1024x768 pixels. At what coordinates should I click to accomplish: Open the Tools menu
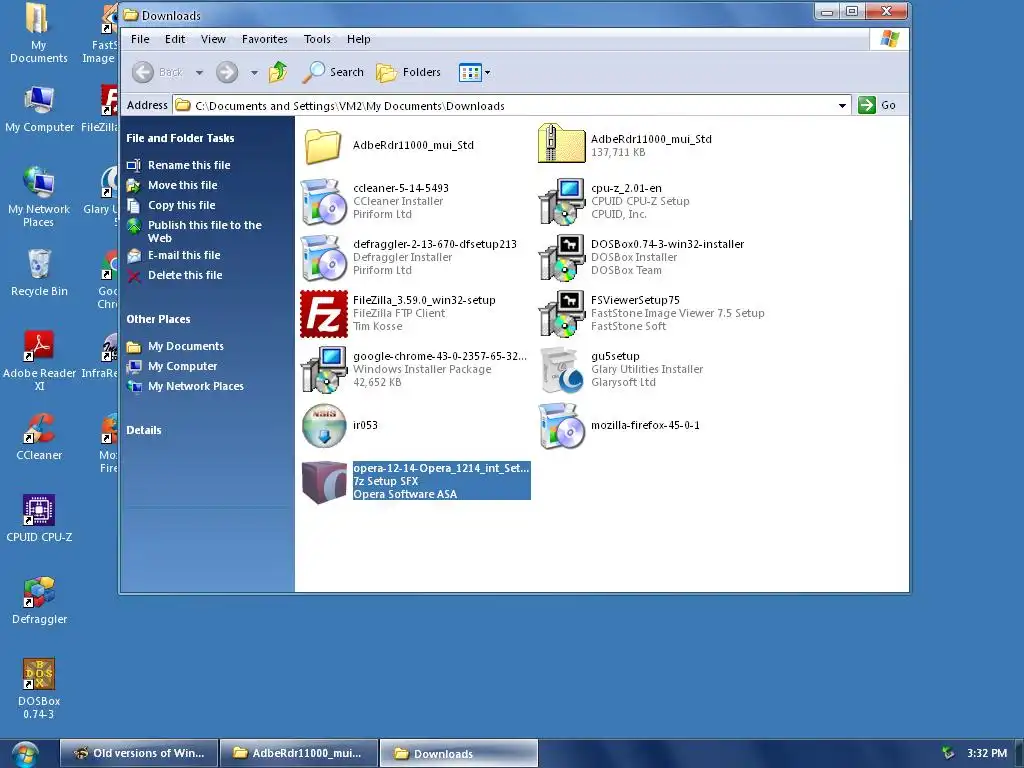[x=317, y=39]
